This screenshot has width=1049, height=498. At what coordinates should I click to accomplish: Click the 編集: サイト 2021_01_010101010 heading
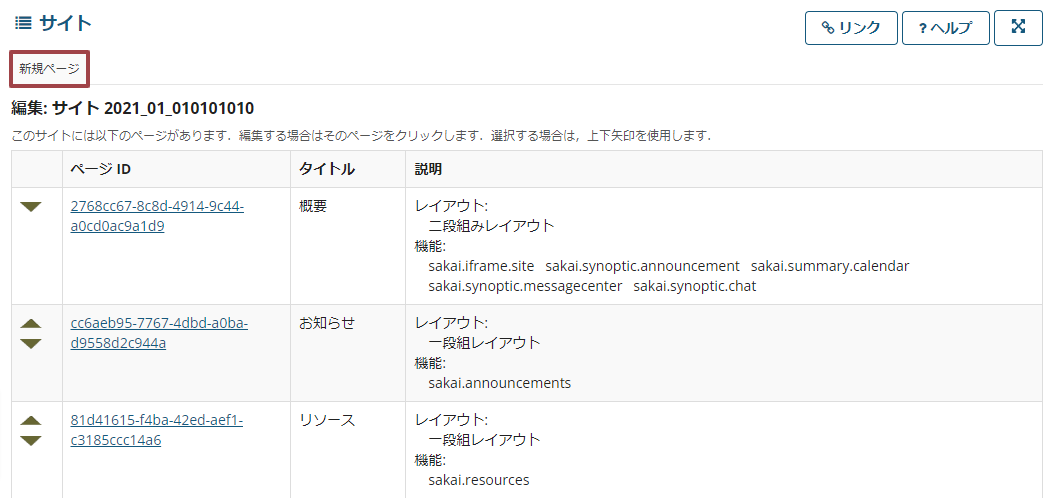132,108
